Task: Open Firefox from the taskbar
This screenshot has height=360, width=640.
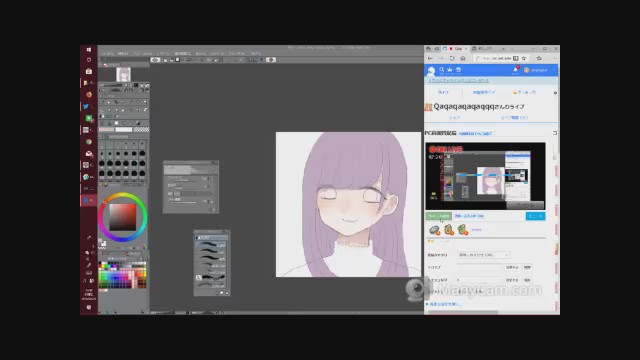Action: point(89,94)
